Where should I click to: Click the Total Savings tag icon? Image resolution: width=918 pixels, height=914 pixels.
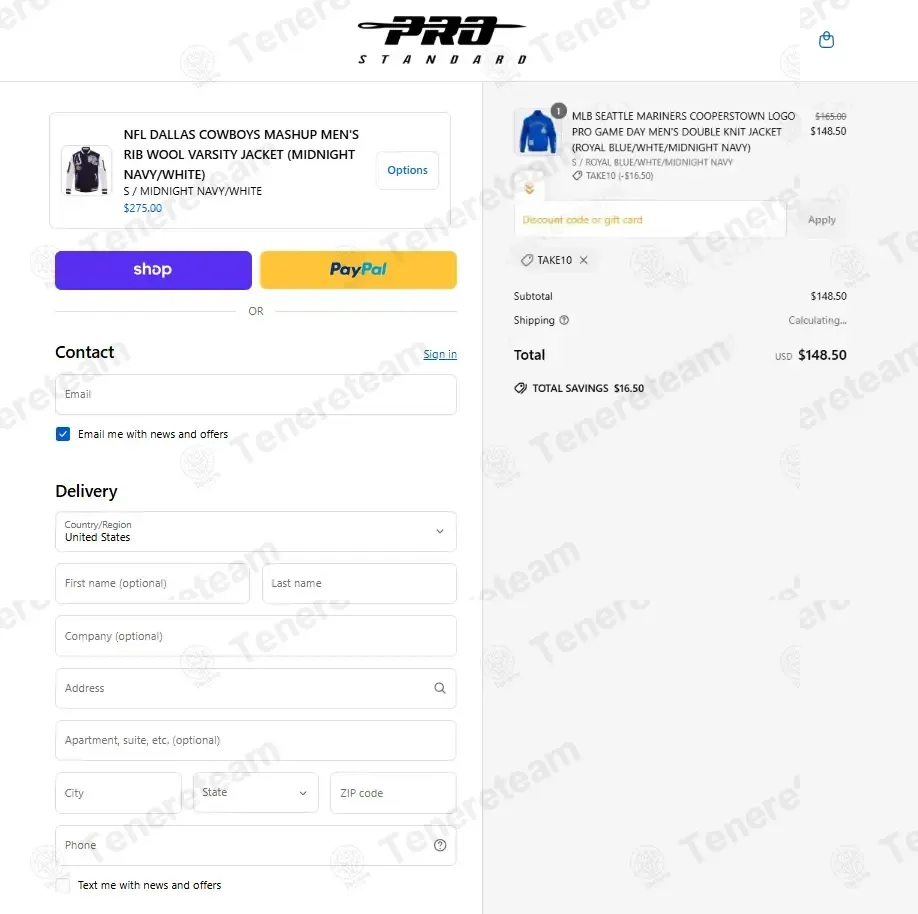(x=520, y=388)
